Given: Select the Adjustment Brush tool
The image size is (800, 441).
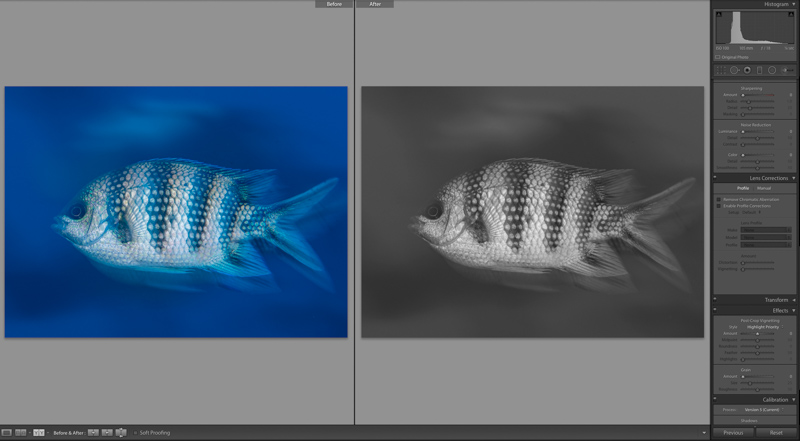Looking at the screenshot, I should coord(788,70).
